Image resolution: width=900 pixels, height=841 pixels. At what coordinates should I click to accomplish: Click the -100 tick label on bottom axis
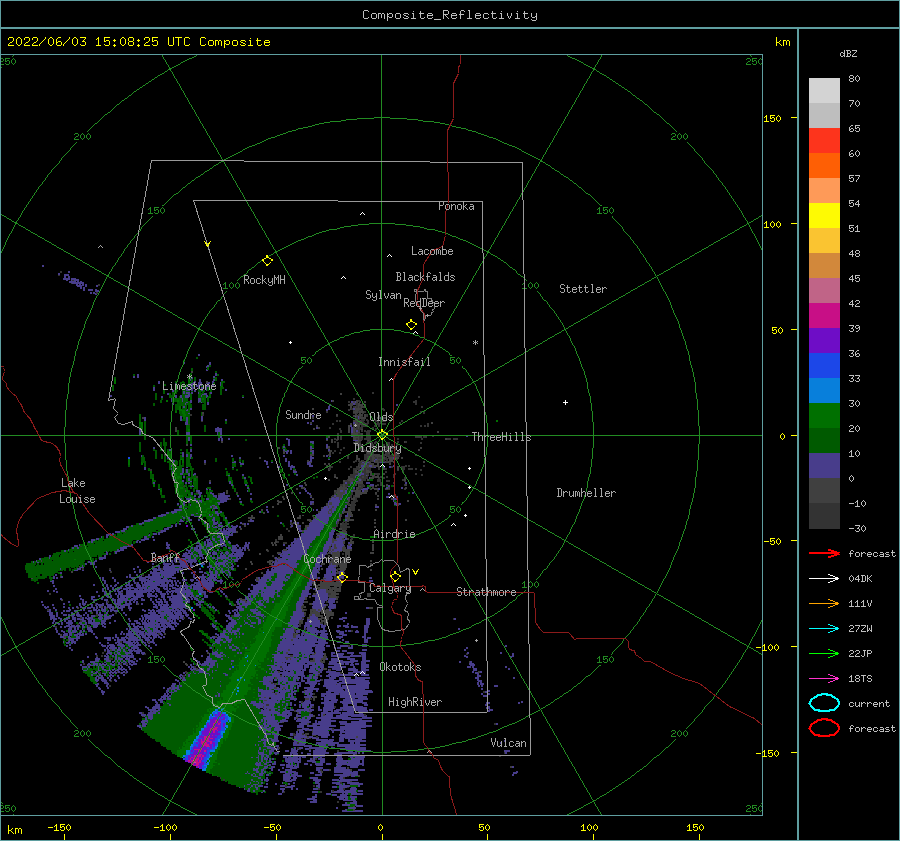coord(165,827)
